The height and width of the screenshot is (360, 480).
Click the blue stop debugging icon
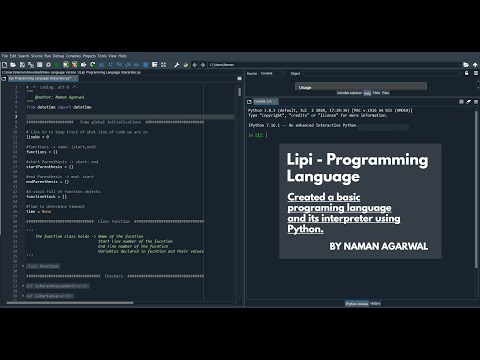[145, 65]
